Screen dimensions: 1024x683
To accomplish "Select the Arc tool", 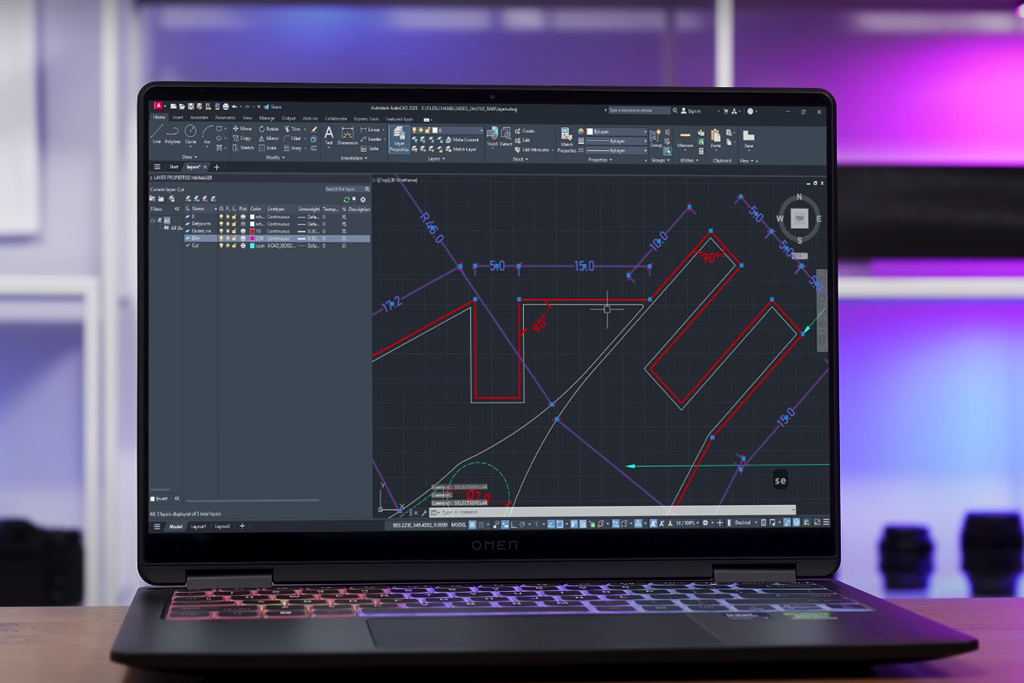I will tap(207, 133).
